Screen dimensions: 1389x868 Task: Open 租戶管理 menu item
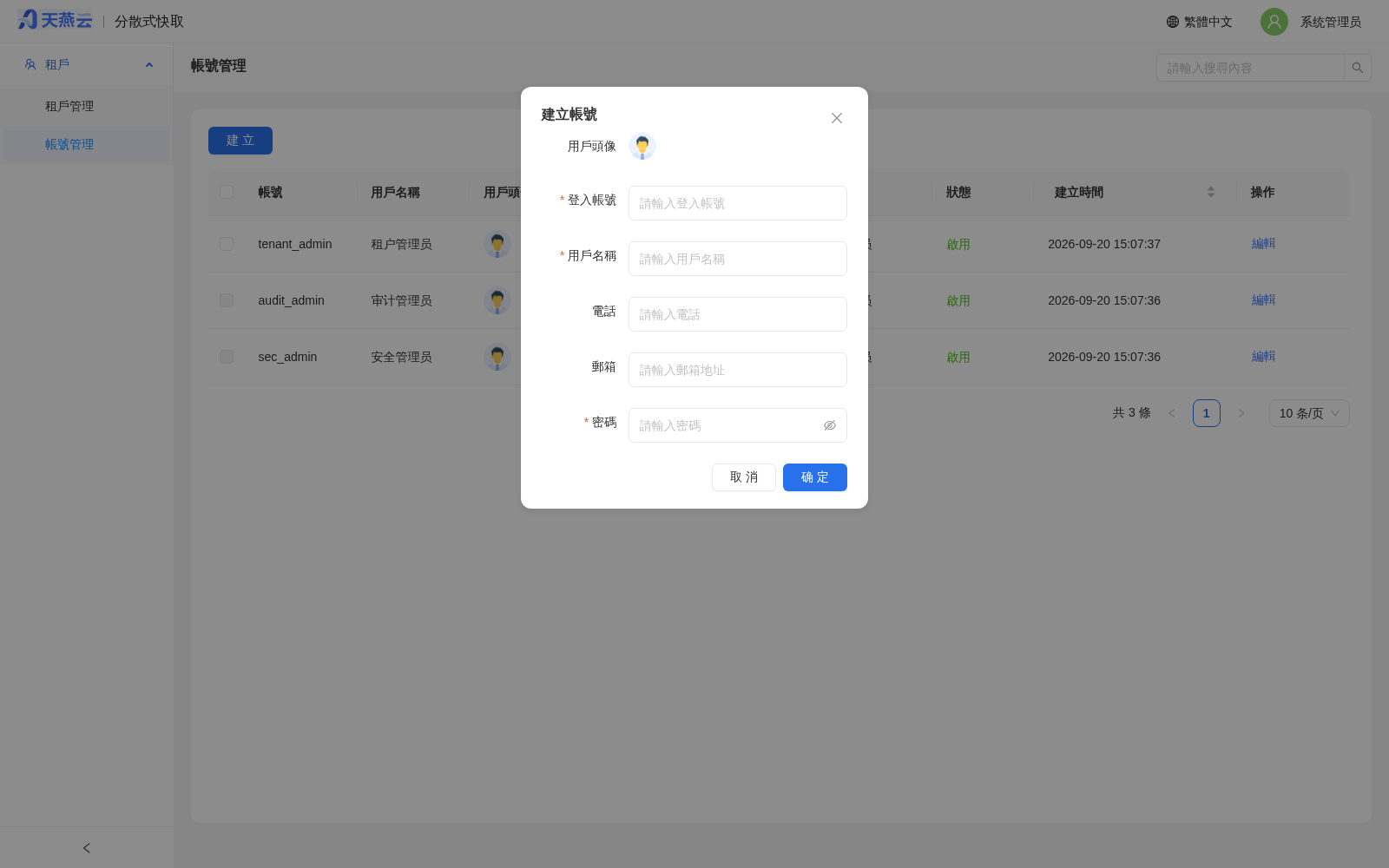point(87,106)
